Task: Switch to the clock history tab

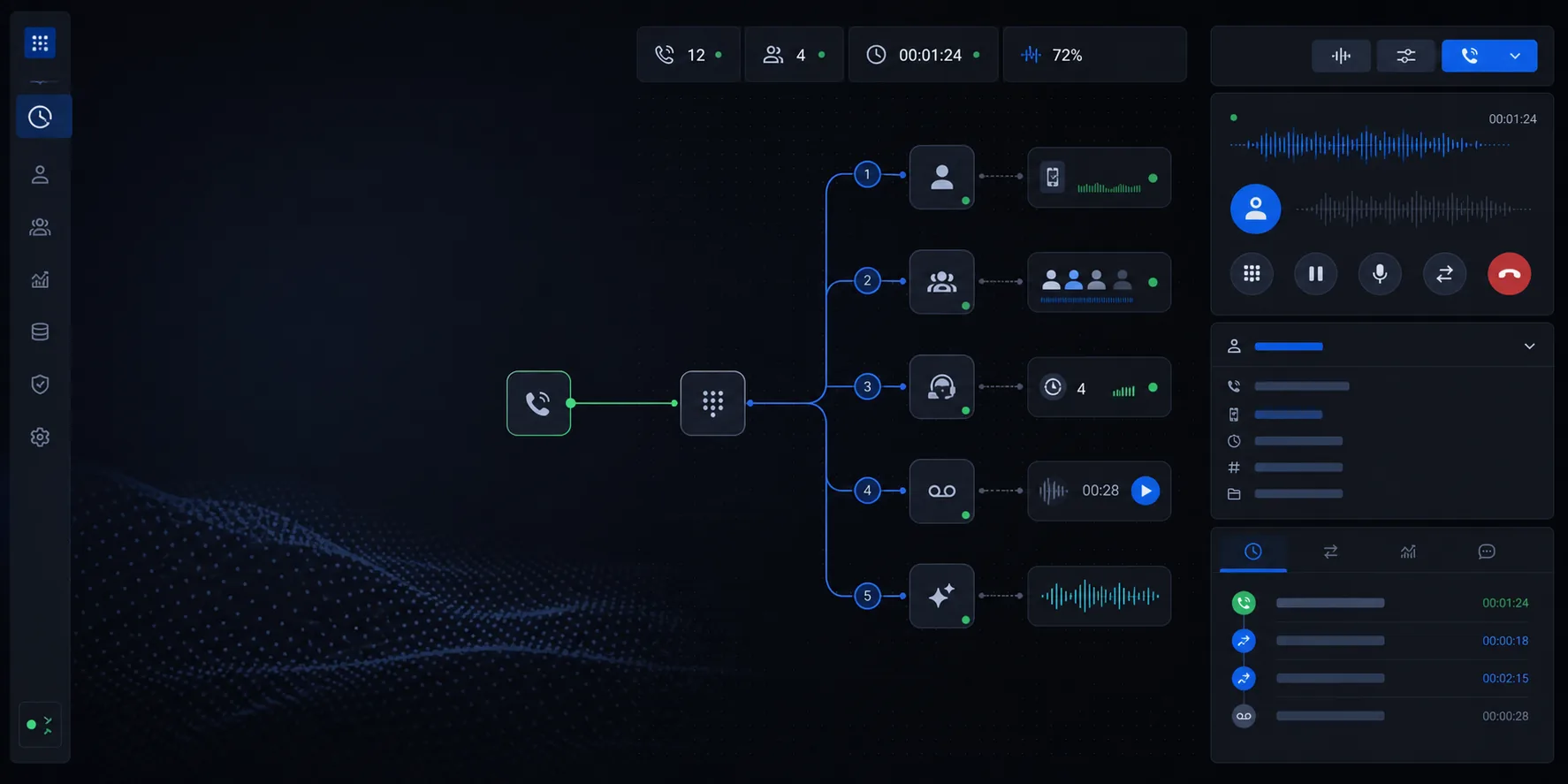Action: (x=1253, y=552)
